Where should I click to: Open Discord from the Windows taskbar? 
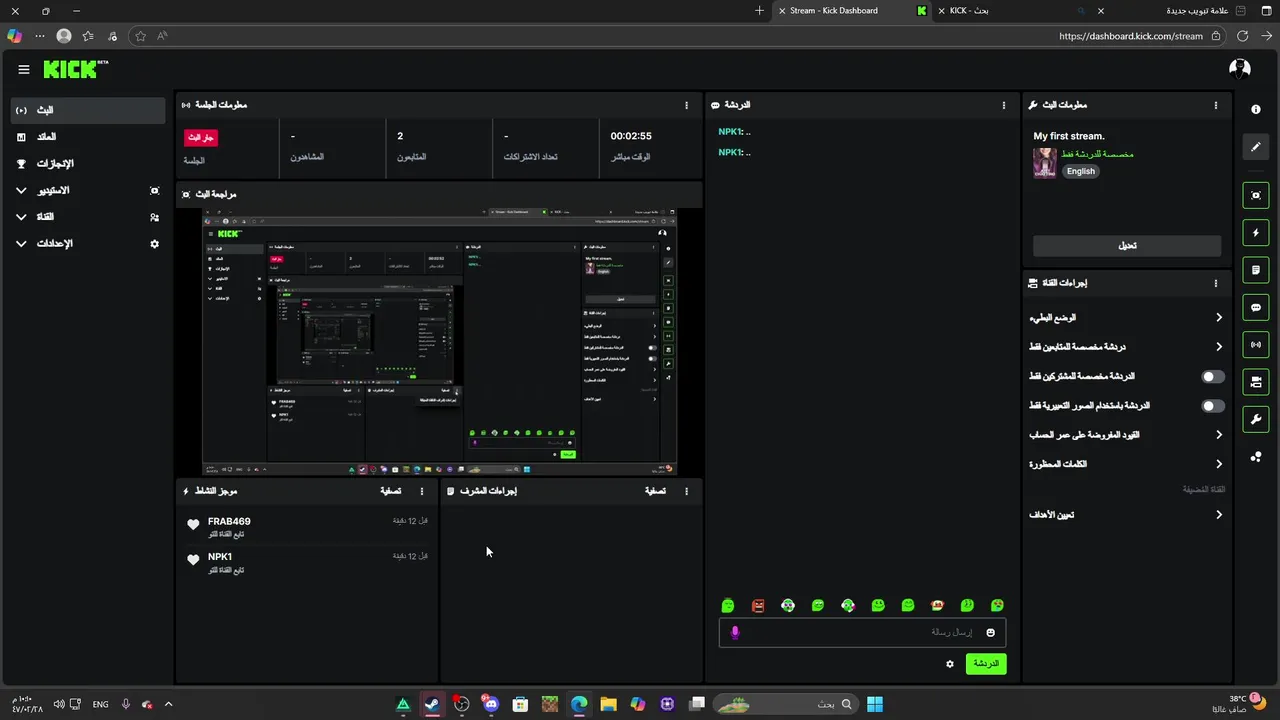point(490,704)
